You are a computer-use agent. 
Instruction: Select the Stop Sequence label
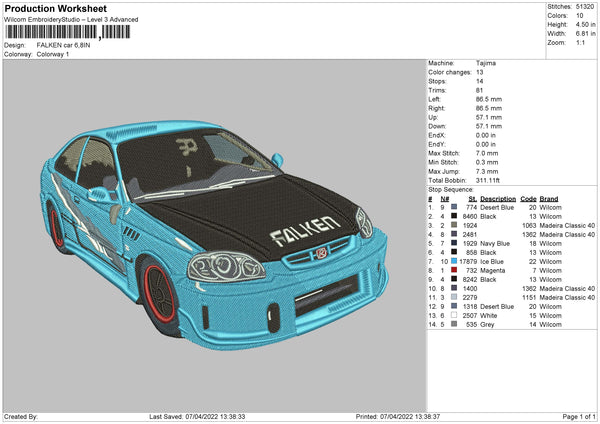(452, 188)
